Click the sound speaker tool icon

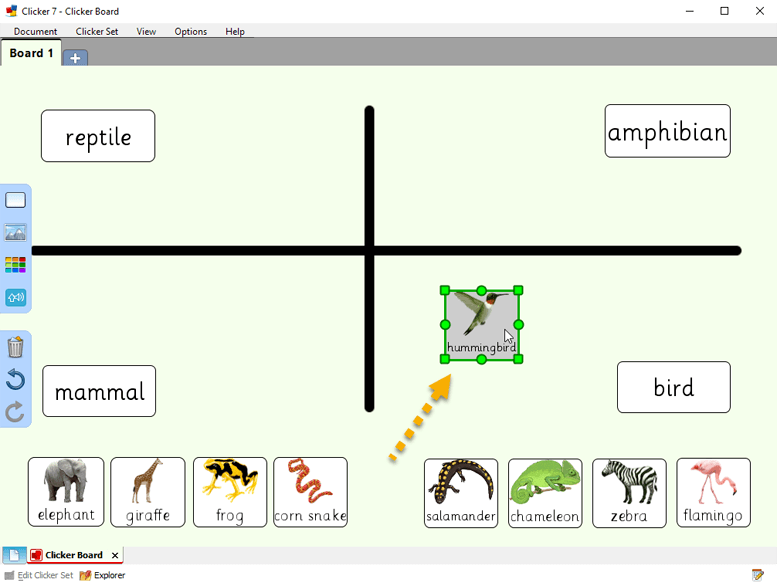(15, 297)
